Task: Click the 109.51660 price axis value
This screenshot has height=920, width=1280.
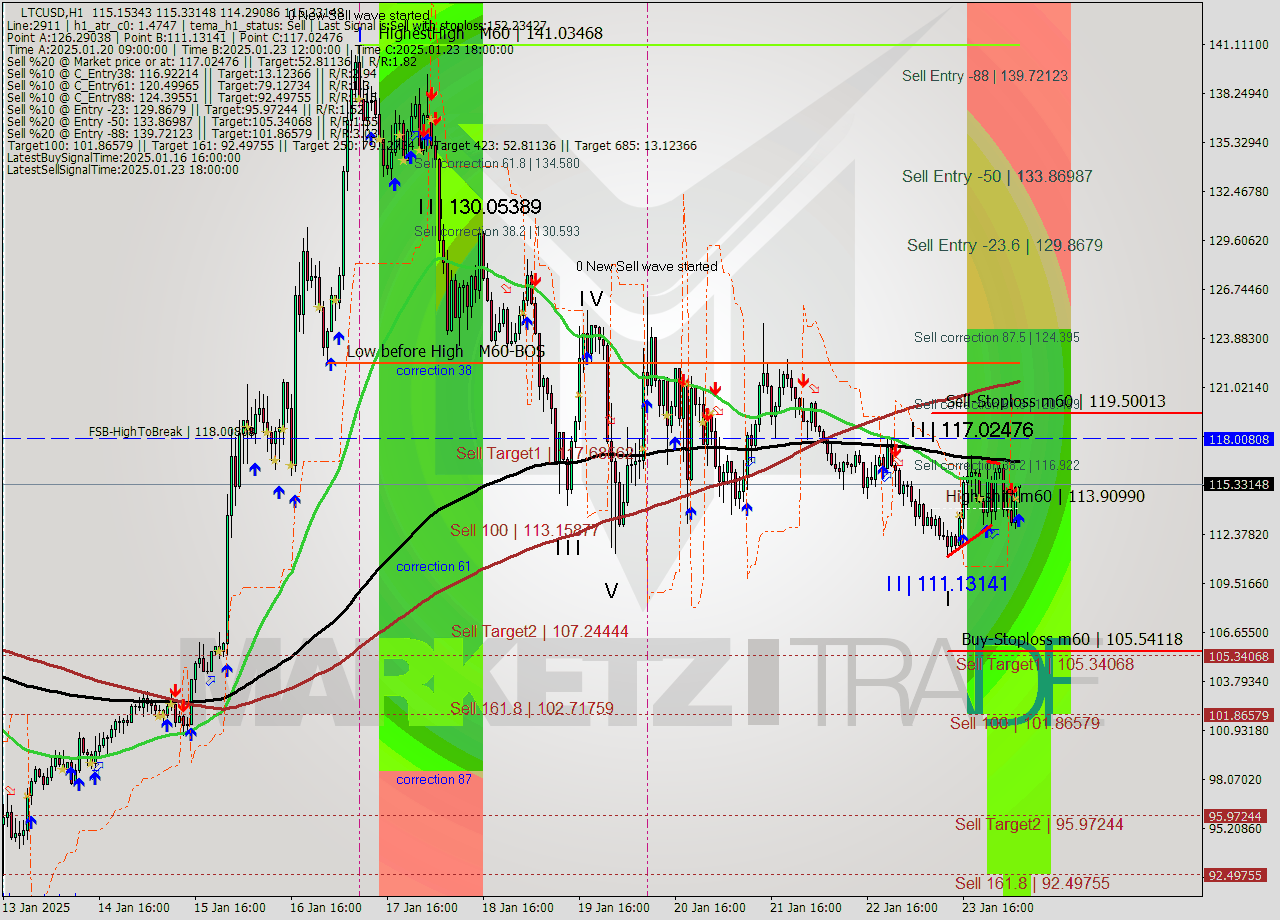Action: click(x=1239, y=583)
